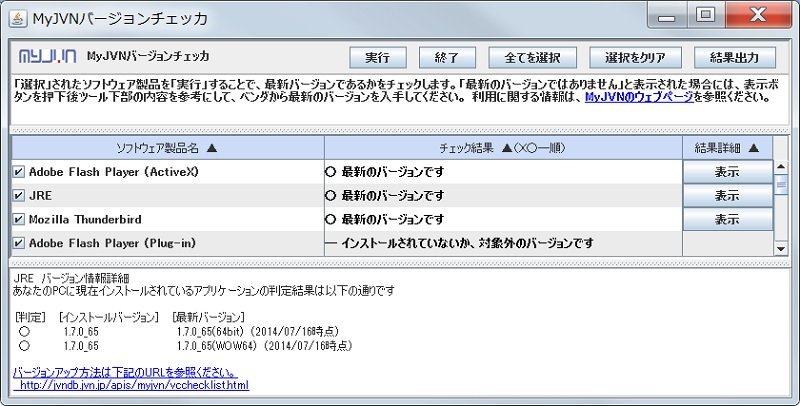Click the 全てを選択 button
The width and height of the screenshot is (800, 406).
pyautogui.click(x=532, y=58)
